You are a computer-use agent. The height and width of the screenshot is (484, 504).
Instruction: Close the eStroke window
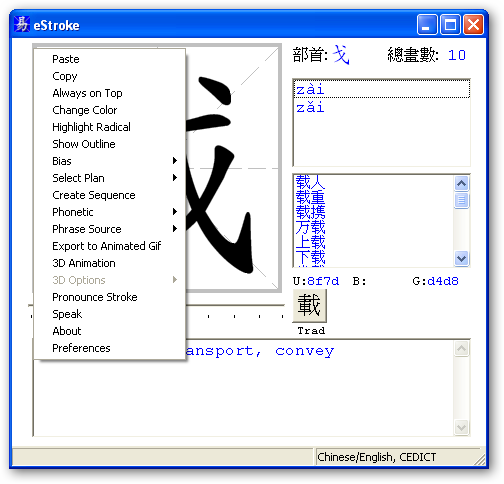tap(473, 25)
